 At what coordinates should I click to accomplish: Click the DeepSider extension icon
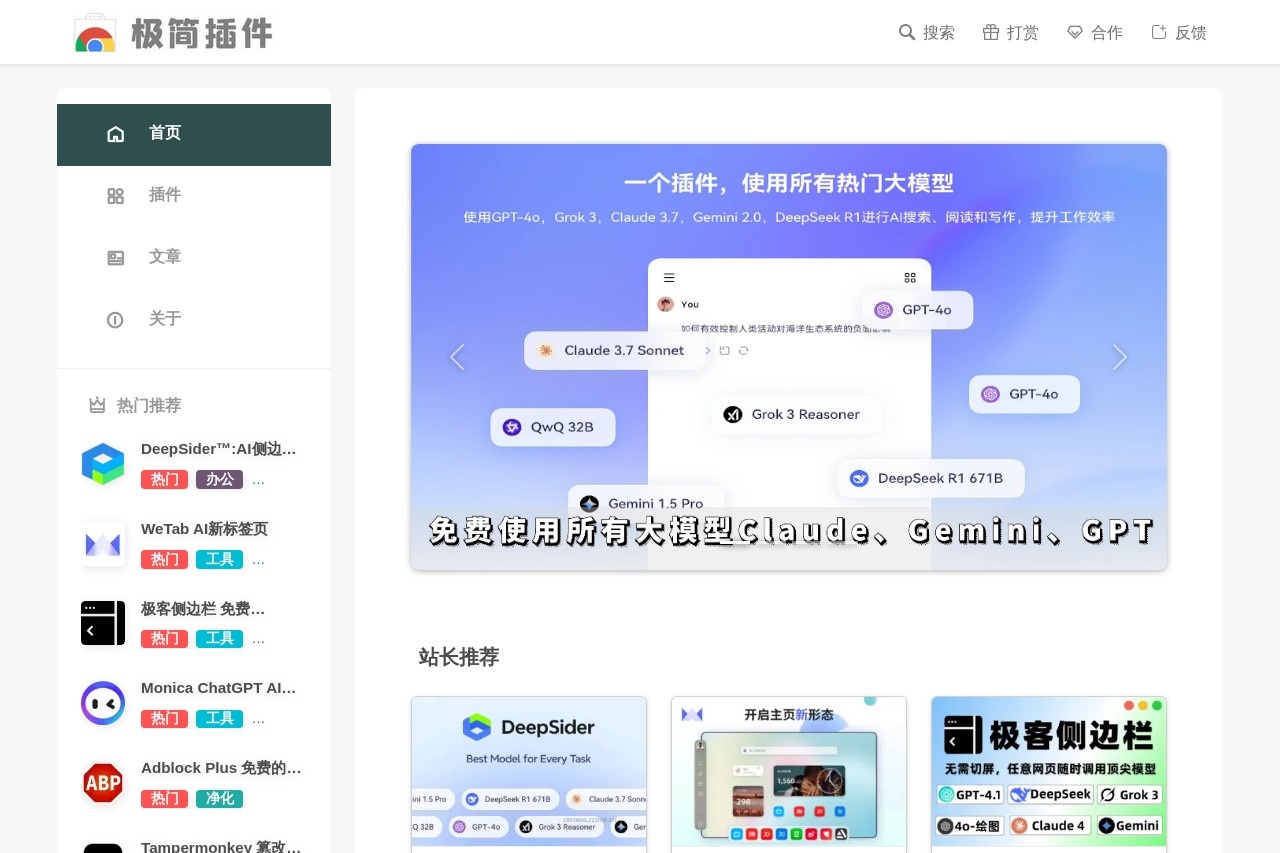click(x=103, y=464)
